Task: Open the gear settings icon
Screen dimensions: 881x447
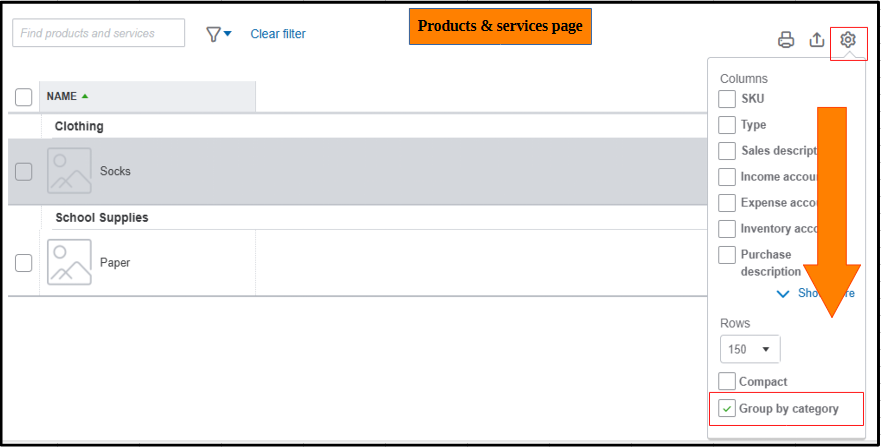Action: [x=848, y=40]
